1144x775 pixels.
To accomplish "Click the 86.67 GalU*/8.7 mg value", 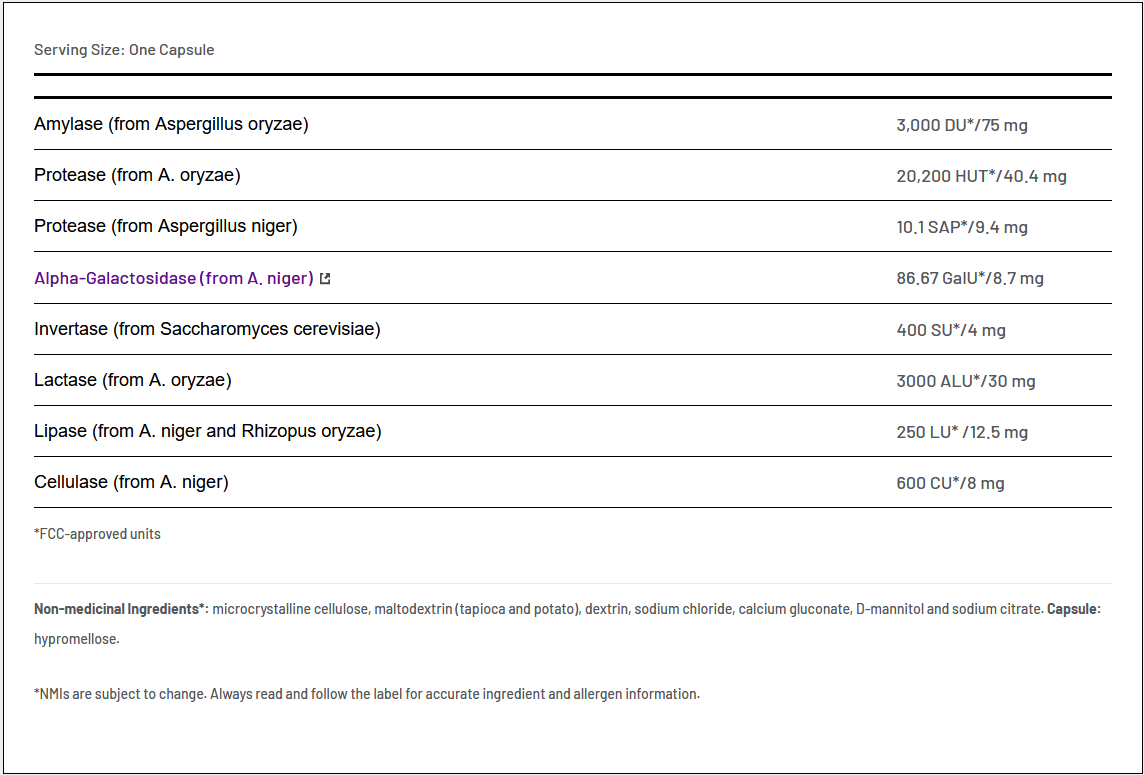I will 969,278.
